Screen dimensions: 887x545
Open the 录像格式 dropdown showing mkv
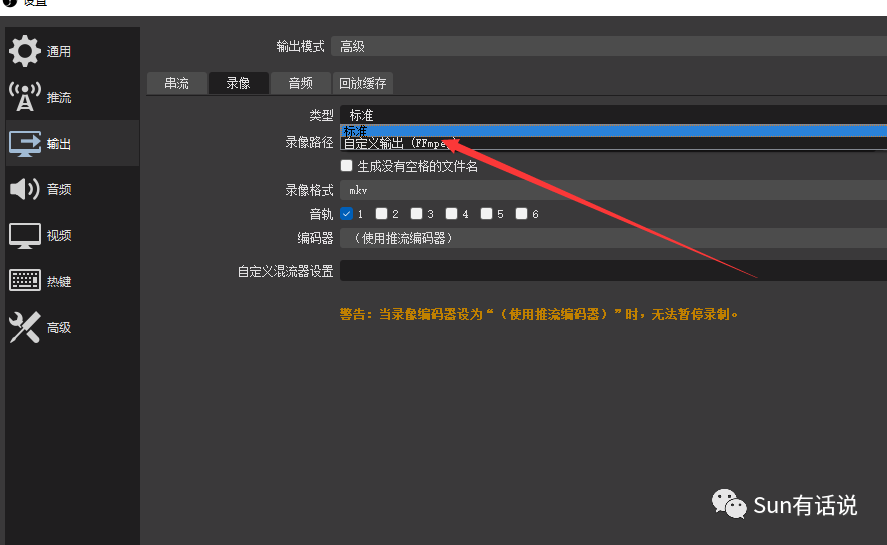[613, 190]
